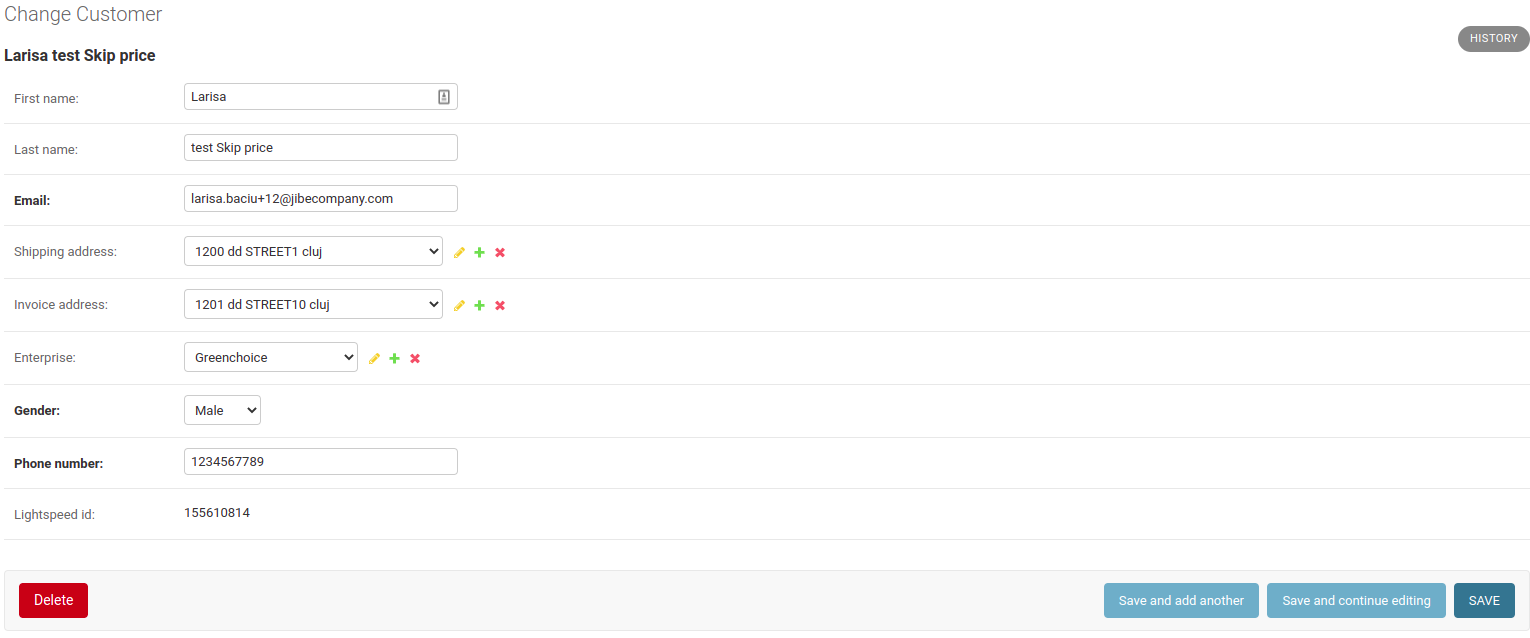Add another shipping address plus icon
The image size is (1530, 638).
(479, 252)
